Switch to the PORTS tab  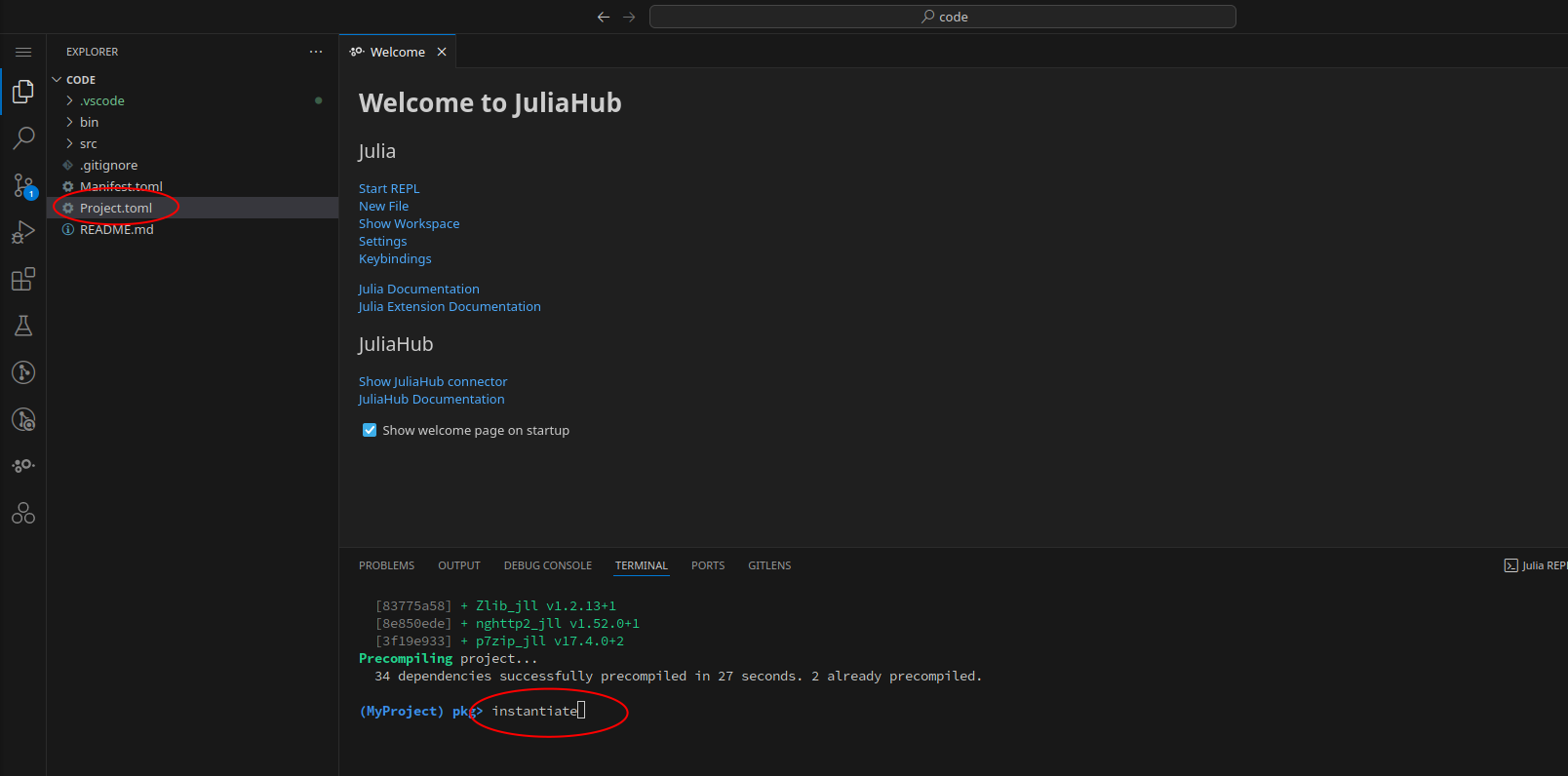click(708, 565)
